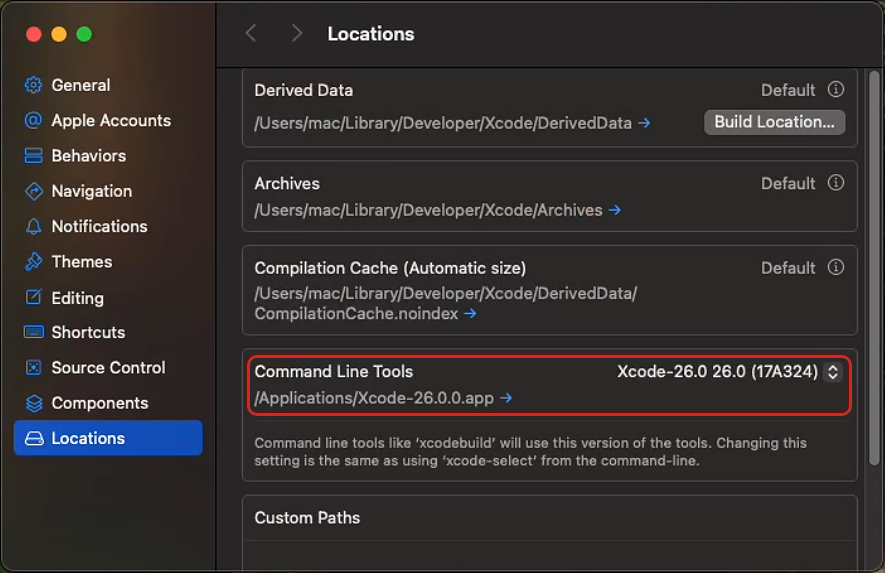885x573 pixels.
Task: Show info for Archives location
Action: 835,182
